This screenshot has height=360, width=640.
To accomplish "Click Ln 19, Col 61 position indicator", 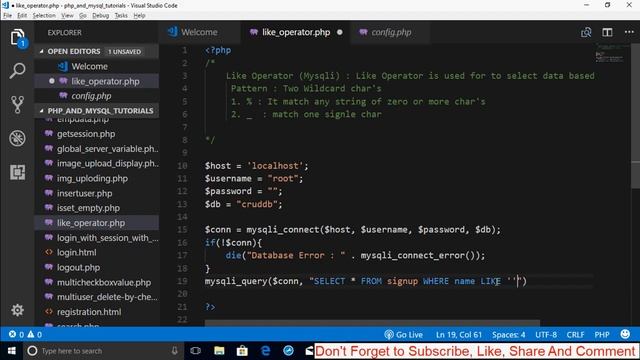I will pyautogui.click(x=459, y=334).
